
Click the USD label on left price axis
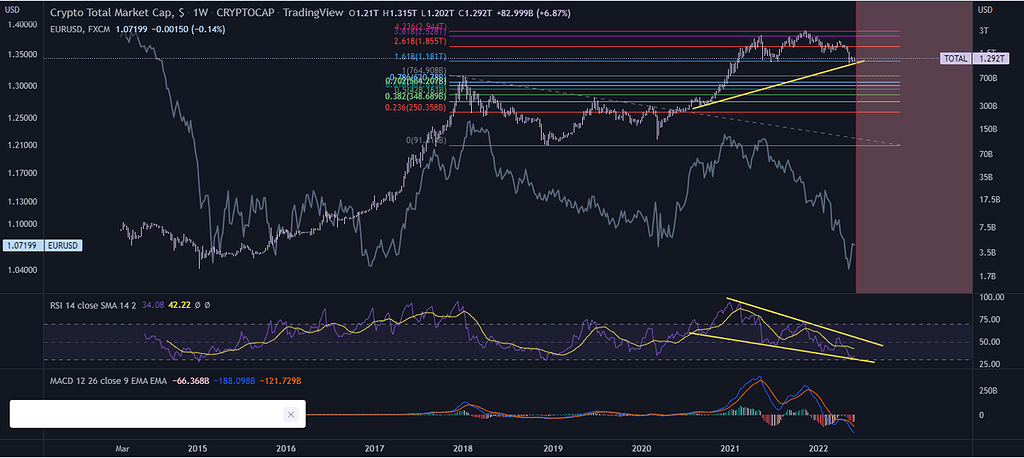pyautogui.click(x=16, y=9)
